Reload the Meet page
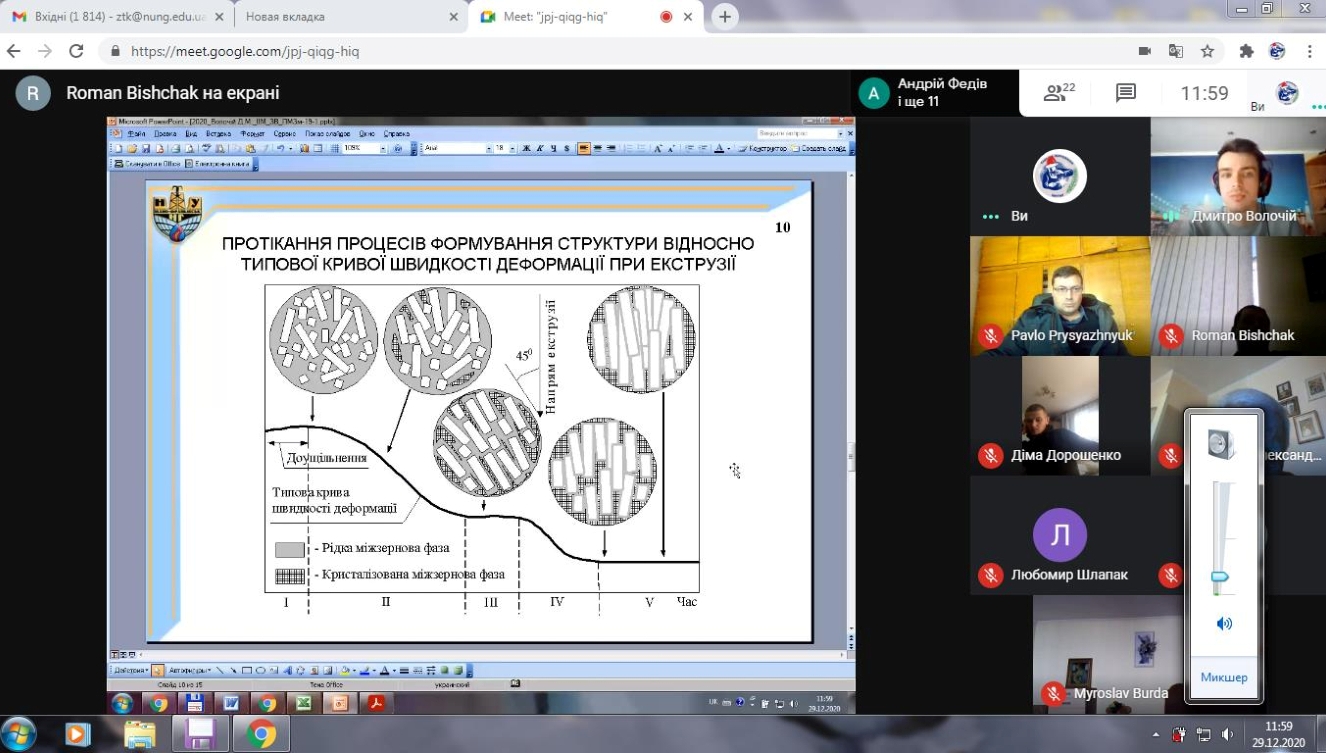Image resolution: width=1326 pixels, height=753 pixels. pyautogui.click(x=76, y=51)
